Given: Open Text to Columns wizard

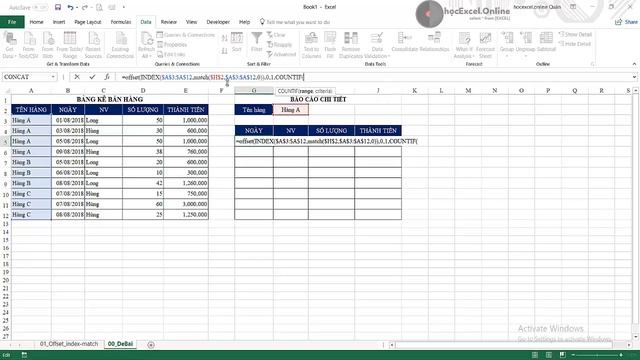Looking at the screenshot, I should (x=311, y=45).
